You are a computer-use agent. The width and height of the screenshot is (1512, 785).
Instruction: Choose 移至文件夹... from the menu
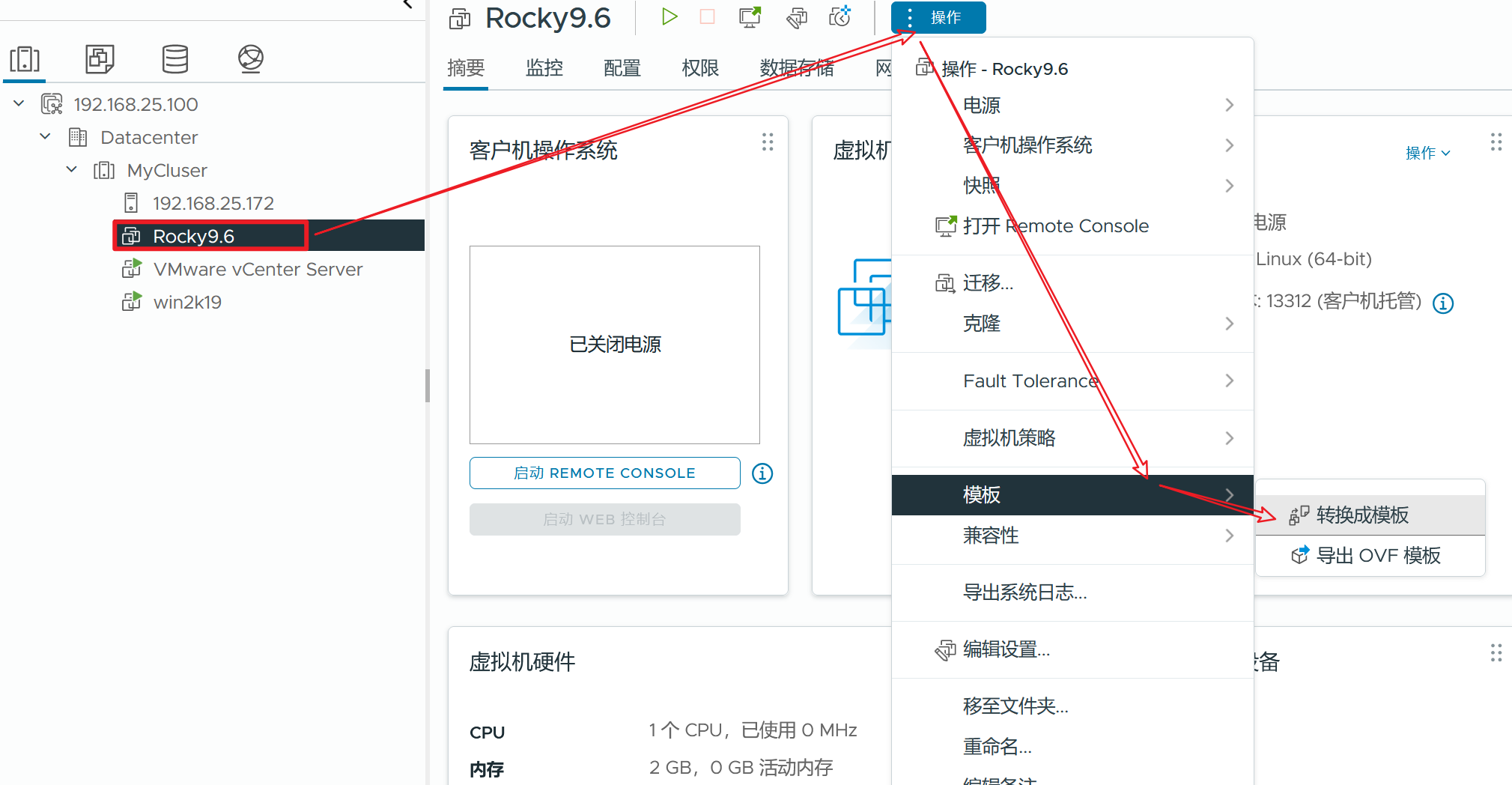1072,706
